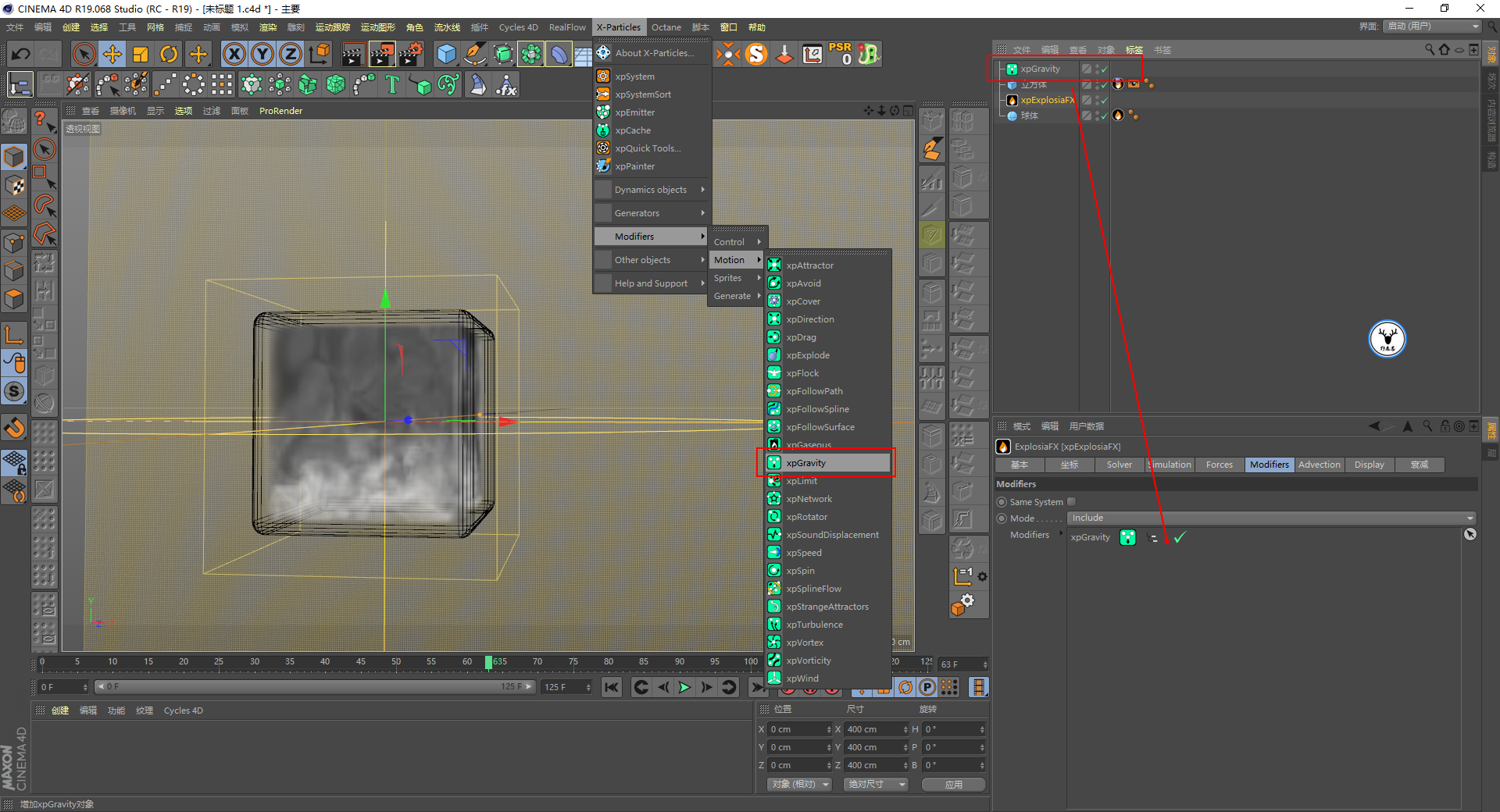The width and height of the screenshot is (1500, 812).
Task: Expand the Dynamics objects submenu
Action: 652,190
